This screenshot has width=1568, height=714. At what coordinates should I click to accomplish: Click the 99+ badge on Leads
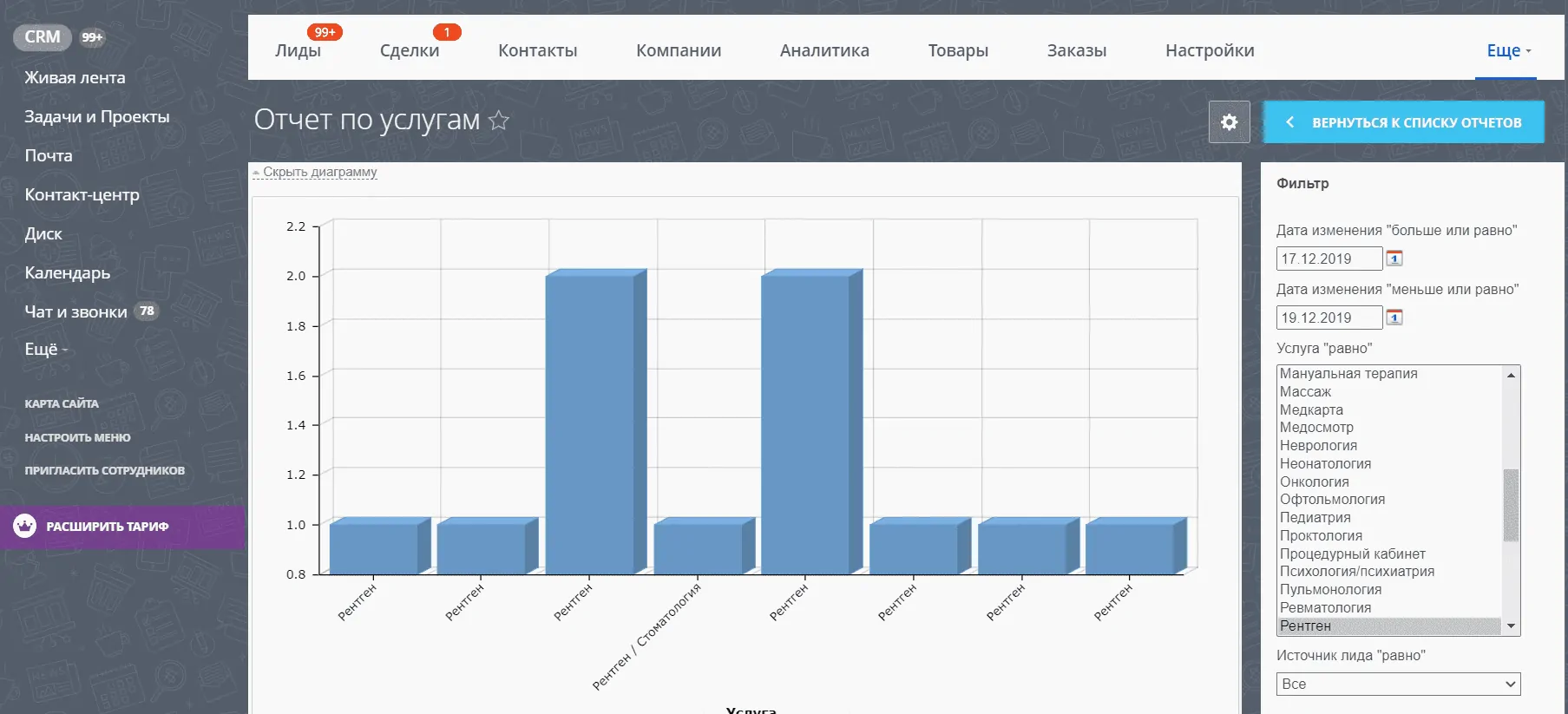tap(325, 32)
